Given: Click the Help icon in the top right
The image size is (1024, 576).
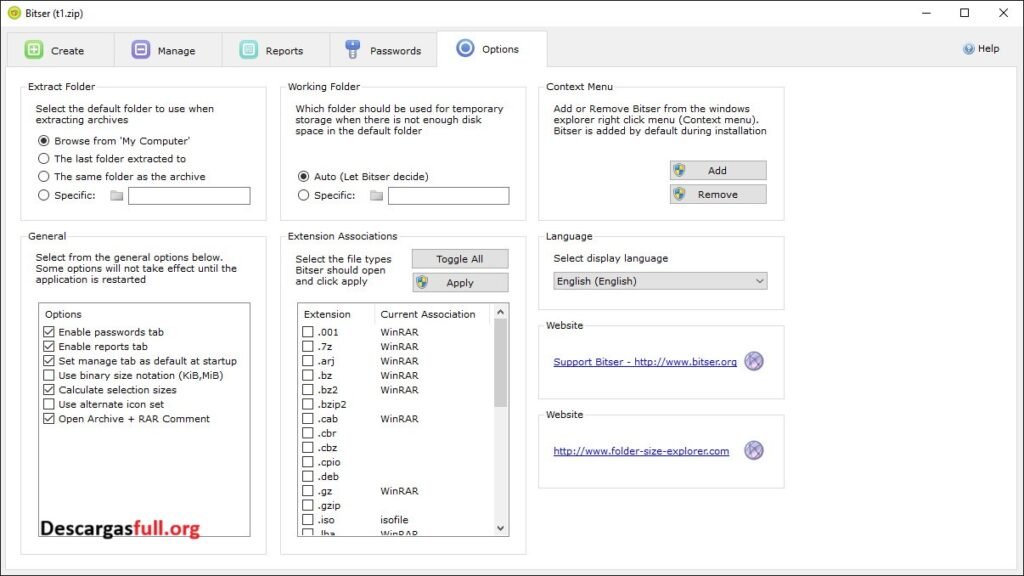Looking at the screenshot, I should point(966,48).
